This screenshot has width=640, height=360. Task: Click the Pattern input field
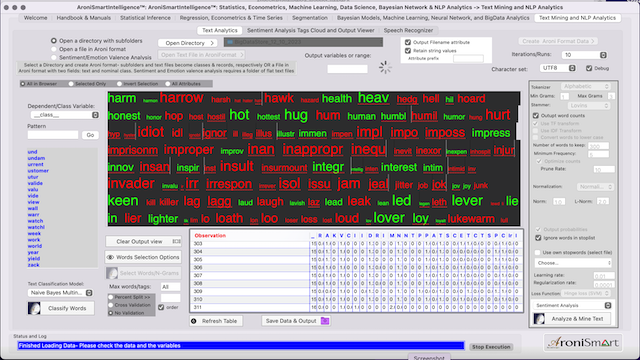[53, 135]
